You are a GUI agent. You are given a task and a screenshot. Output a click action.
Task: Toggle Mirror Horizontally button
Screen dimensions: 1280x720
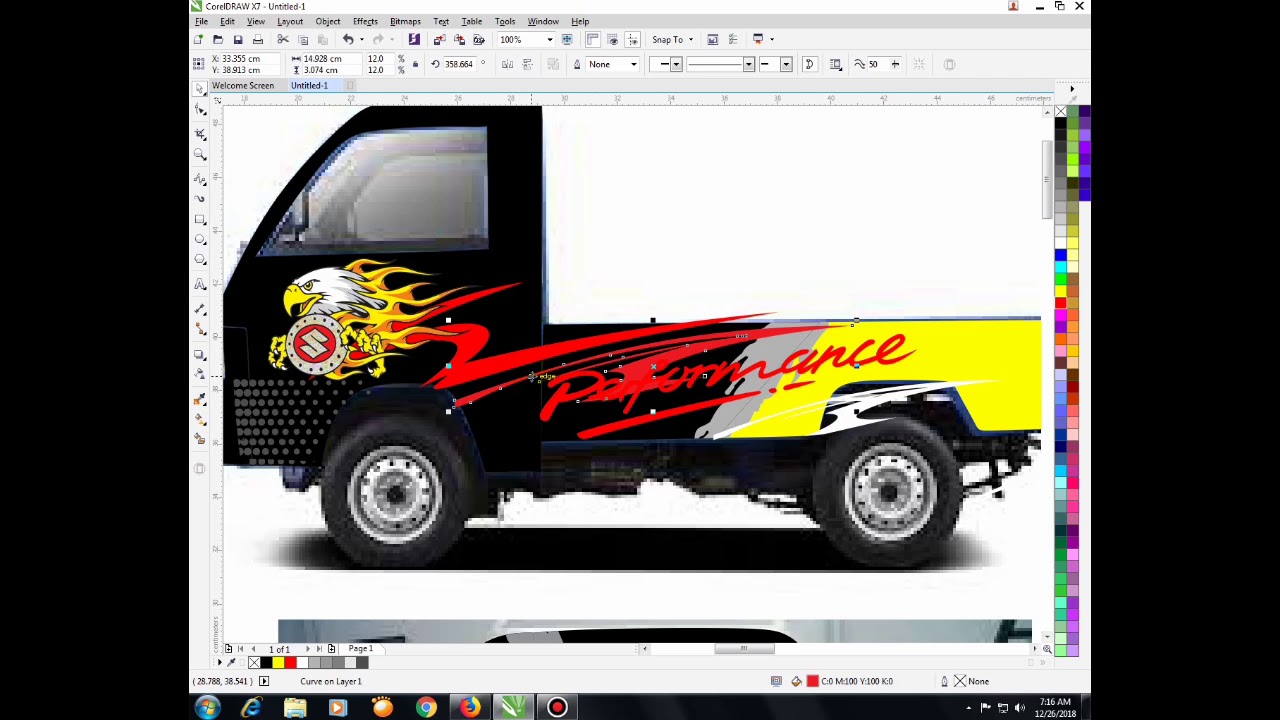pyautogui.click(x=507, y=64)
